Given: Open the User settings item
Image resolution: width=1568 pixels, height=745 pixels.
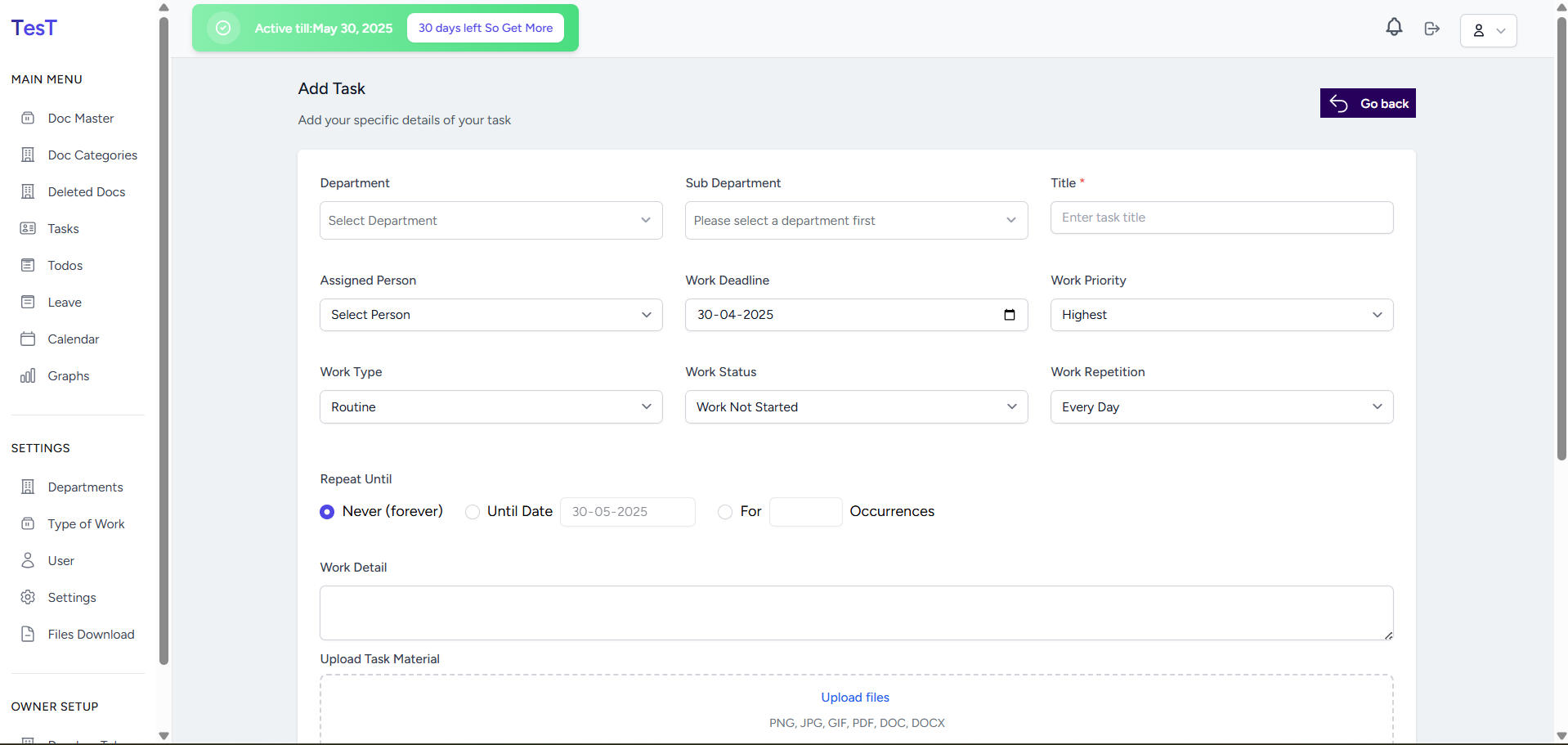Looking at the screenshot, I should point(60,560).
